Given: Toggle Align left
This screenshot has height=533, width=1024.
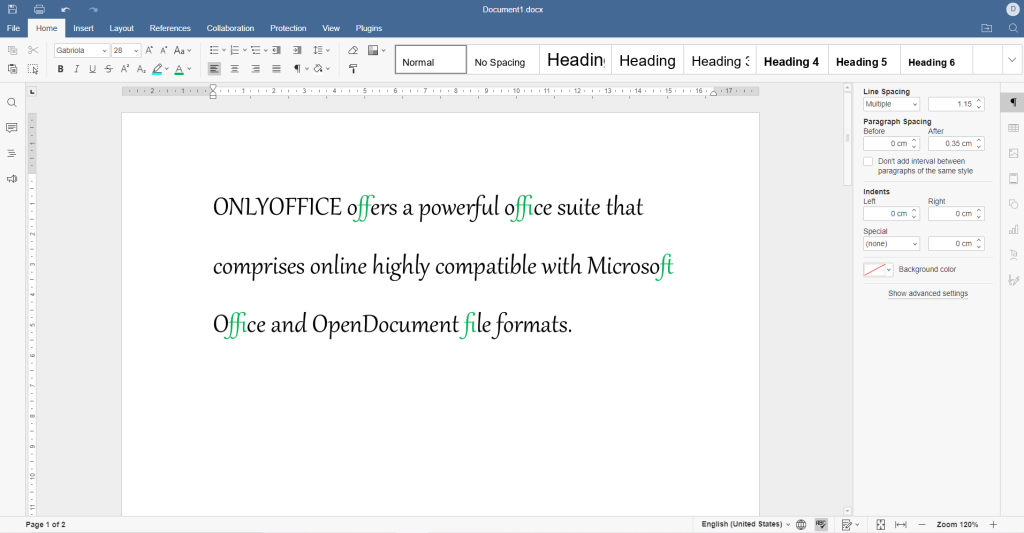Looking at the screenshot, I should point(214,69).
